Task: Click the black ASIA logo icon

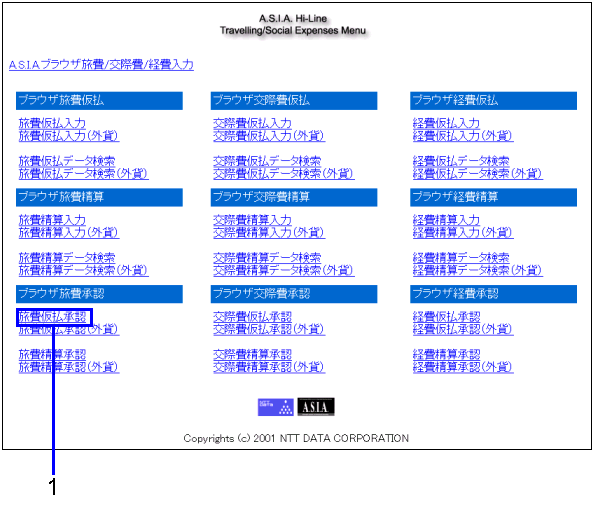Action: (x=316, y=407)
